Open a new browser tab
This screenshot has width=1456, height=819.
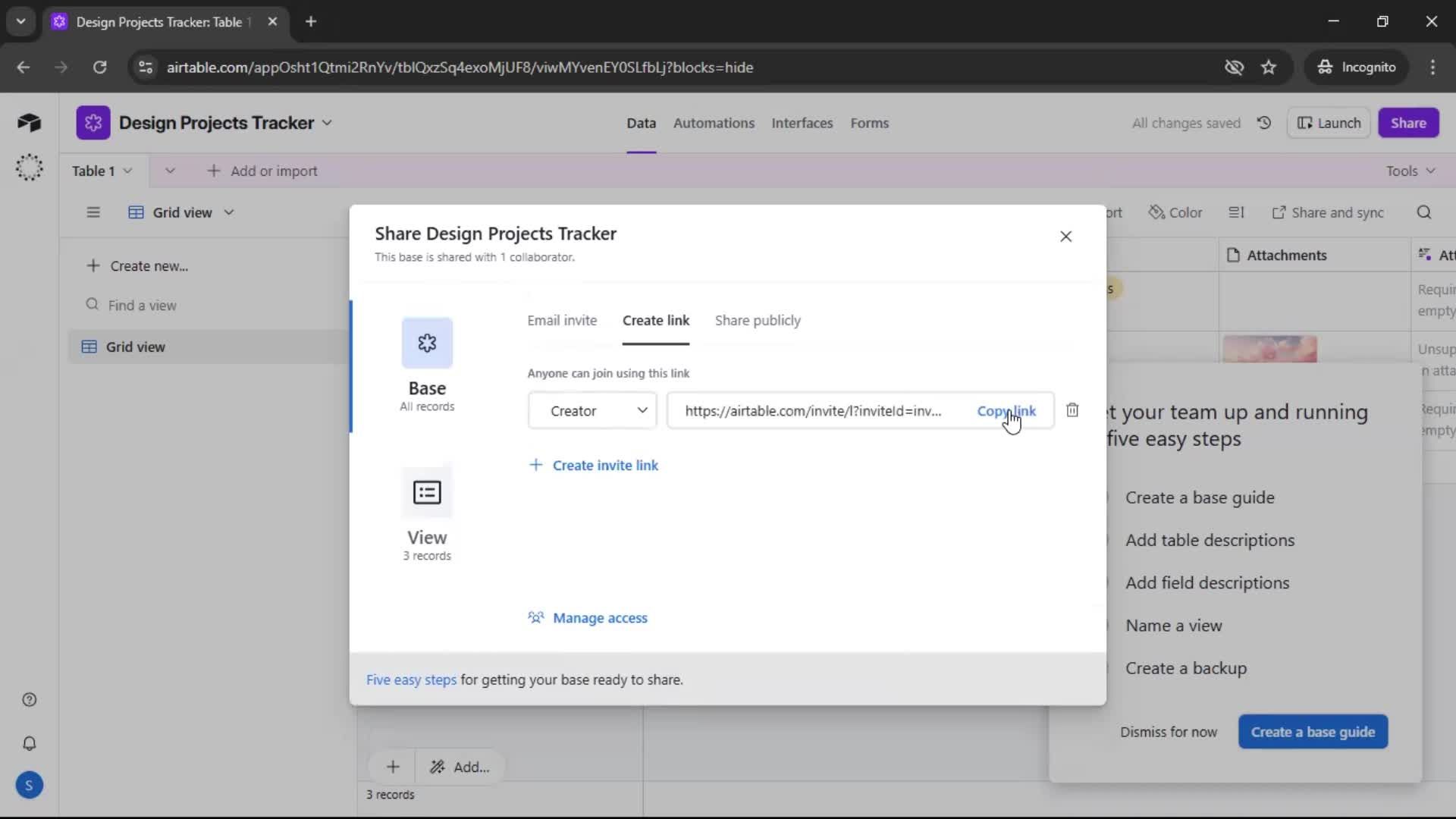(x=311, y=22)
